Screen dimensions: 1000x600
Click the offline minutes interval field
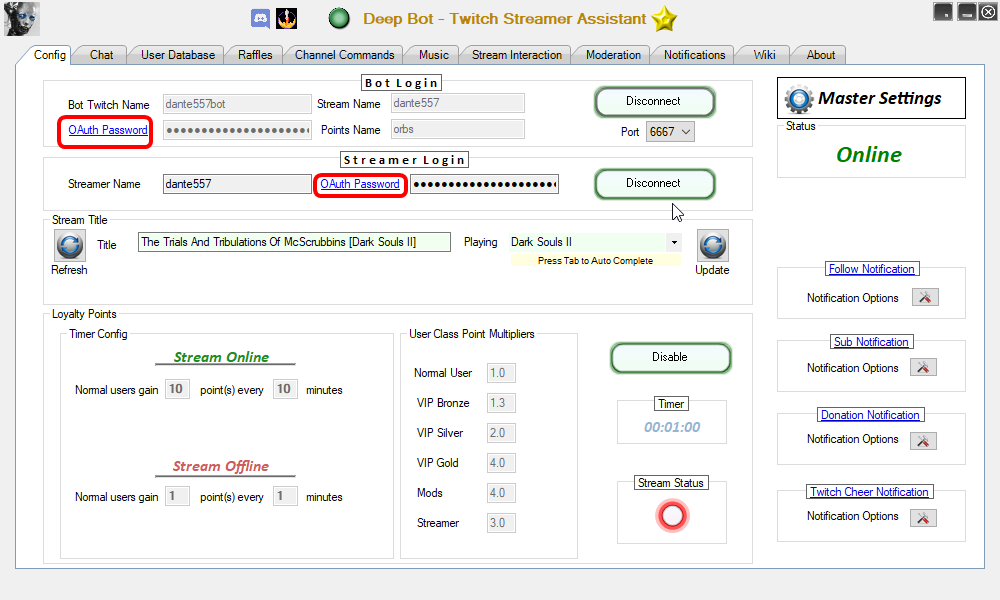pyautogui.click(x=285, y=496)
